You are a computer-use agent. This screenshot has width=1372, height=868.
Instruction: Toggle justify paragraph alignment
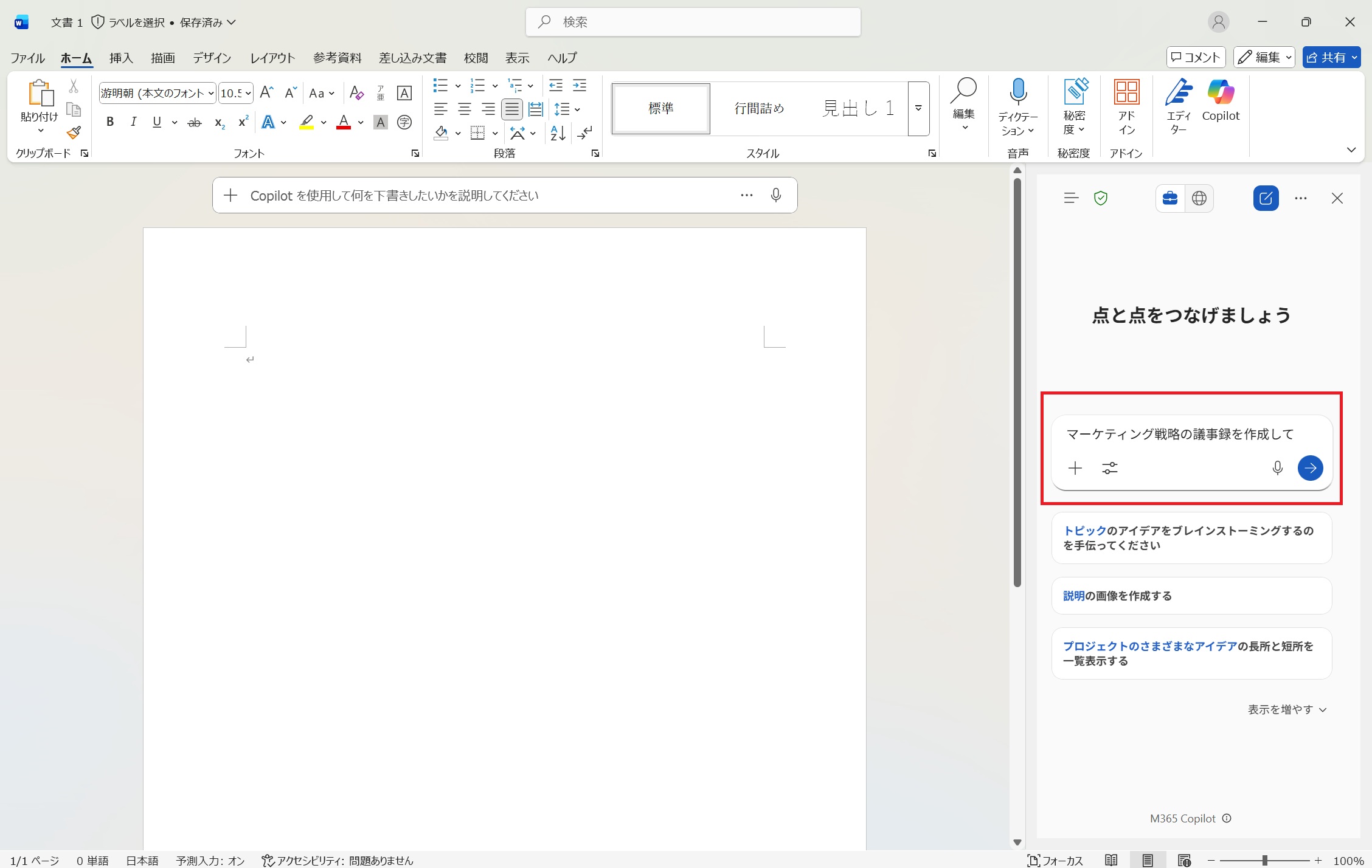512,109
